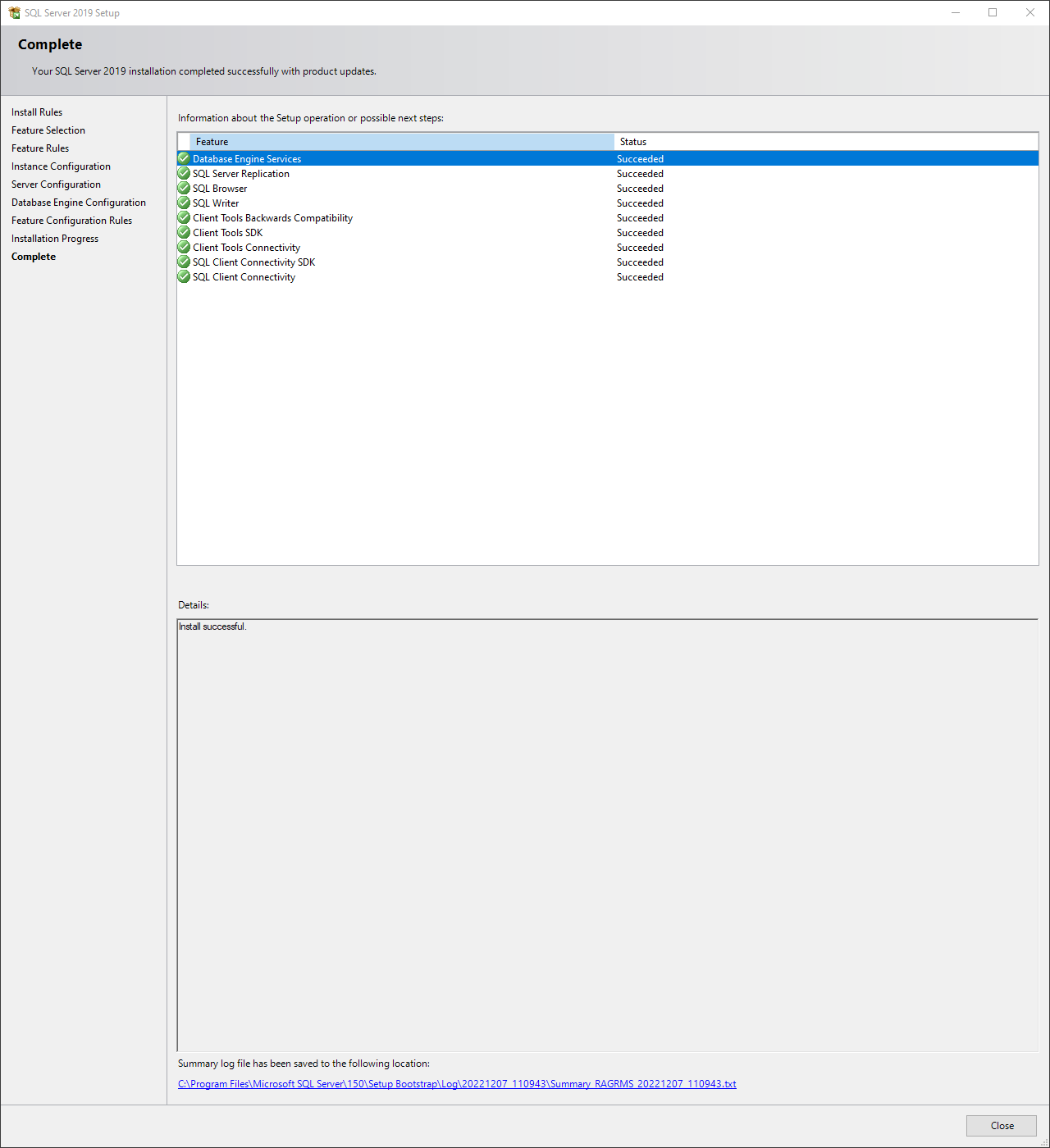Click Succeeded status of SQL Server Replication
The image size is (1050, 1148).
pos(640,174)
